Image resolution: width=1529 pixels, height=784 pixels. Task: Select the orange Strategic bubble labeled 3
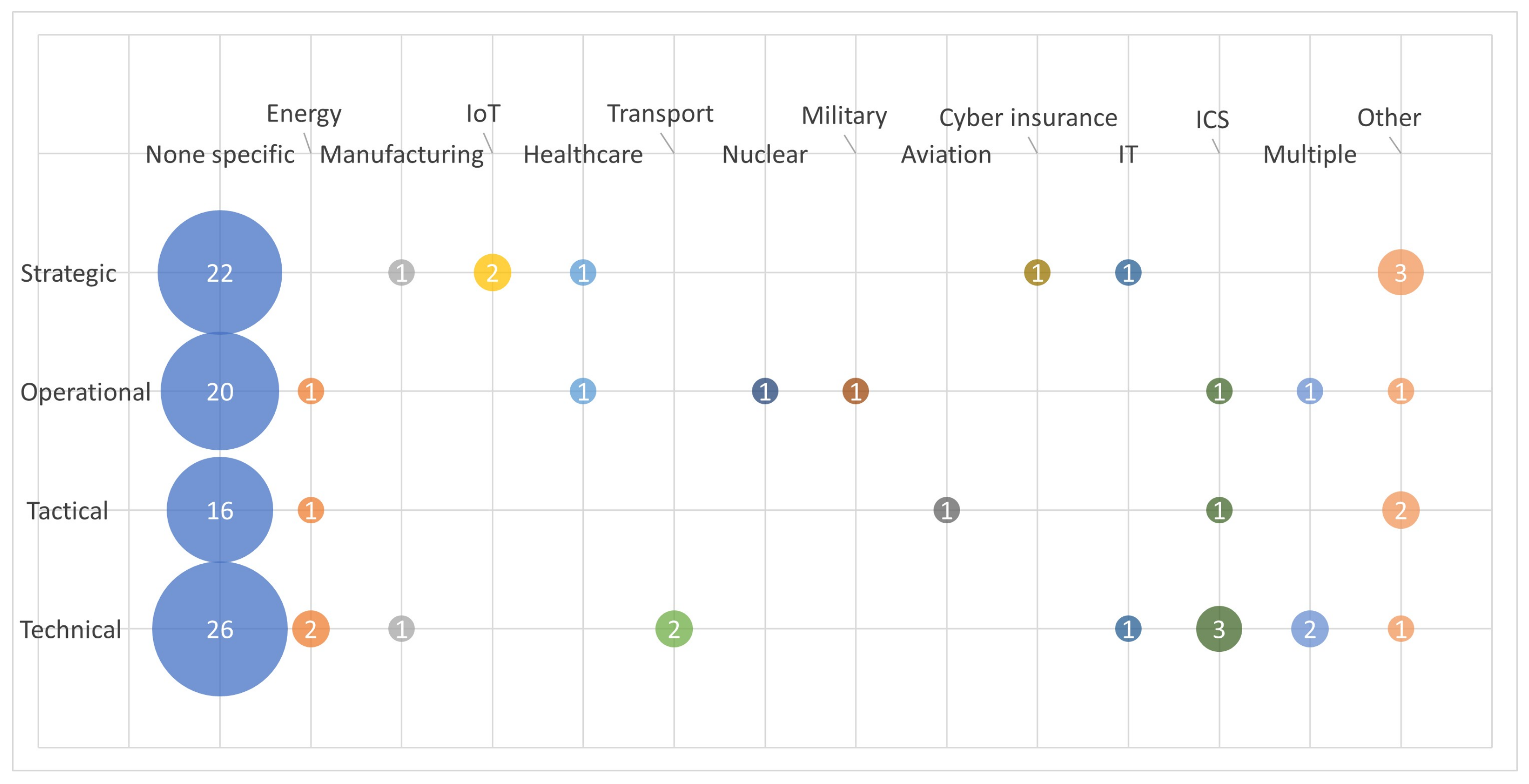pyautogui.click(x=1400, y=272)
